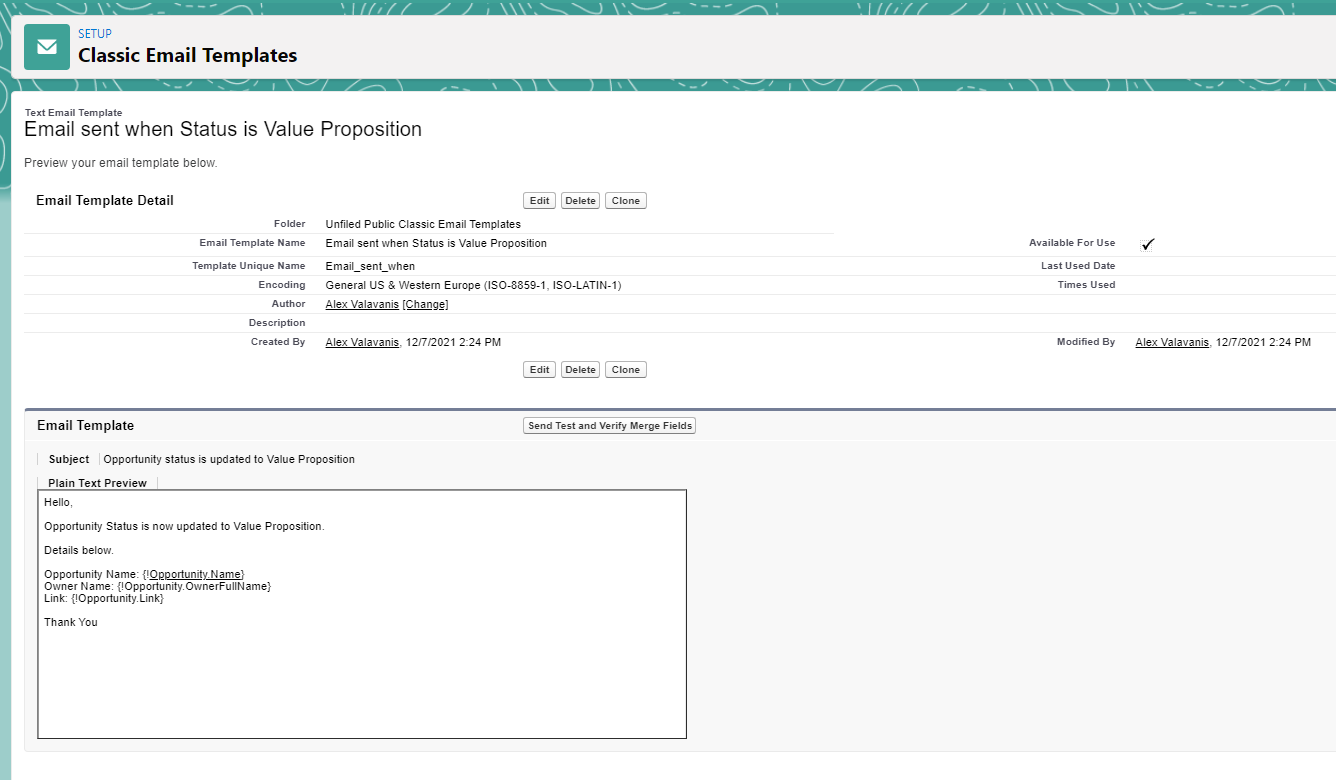This screenshot has height=780, width=1336.
Task: Click the SETUP breadcrumb label
Action: (95, 34)
